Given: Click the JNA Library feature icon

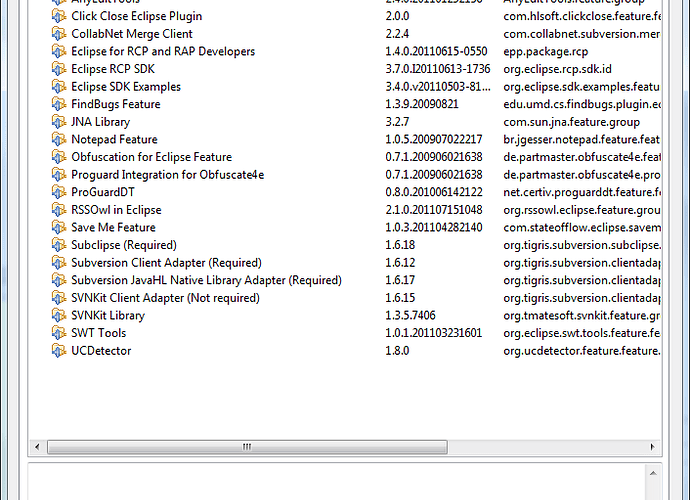Looking at the screenshot, I should (x=59, y=122).
